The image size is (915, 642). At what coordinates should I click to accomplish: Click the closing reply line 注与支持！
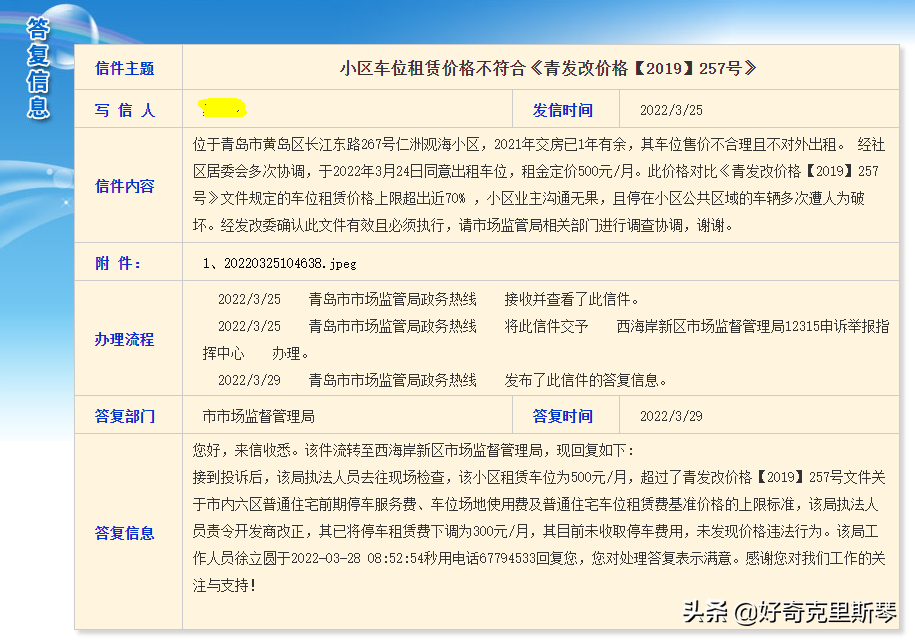pyautogui.click(x=225, y=585)
